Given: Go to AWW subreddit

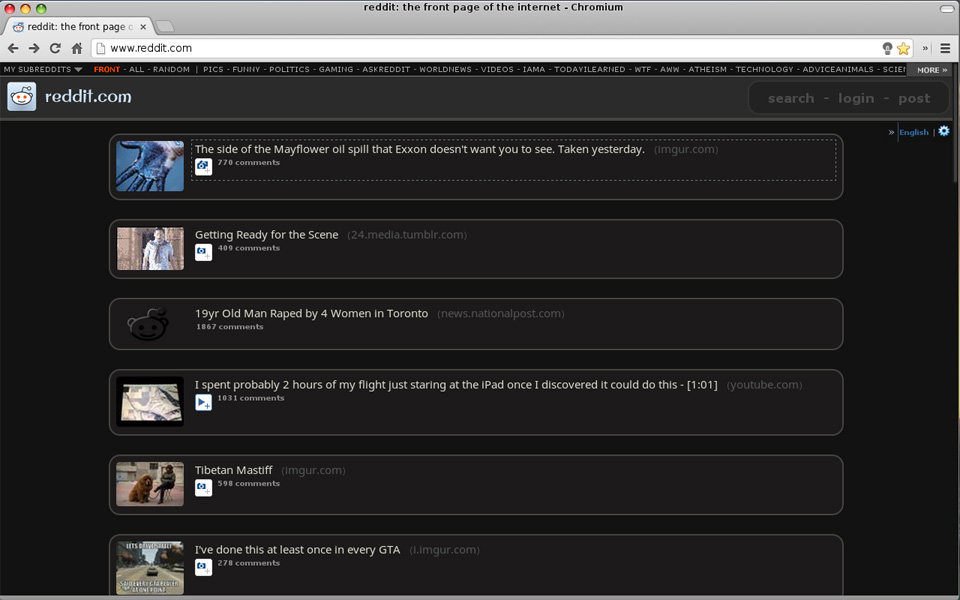Looking at the screenshot, I should pyautogui.click(x=670, y=70).
